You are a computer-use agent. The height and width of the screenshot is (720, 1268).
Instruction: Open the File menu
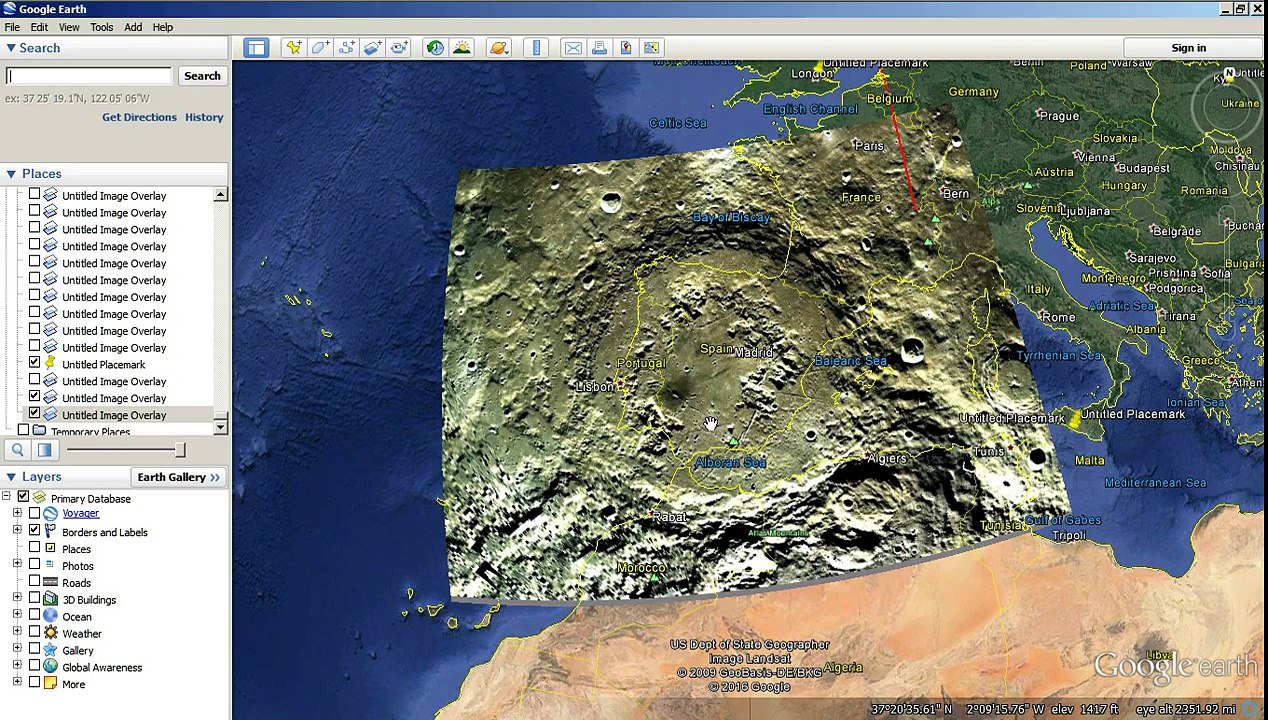pos(12,27)
